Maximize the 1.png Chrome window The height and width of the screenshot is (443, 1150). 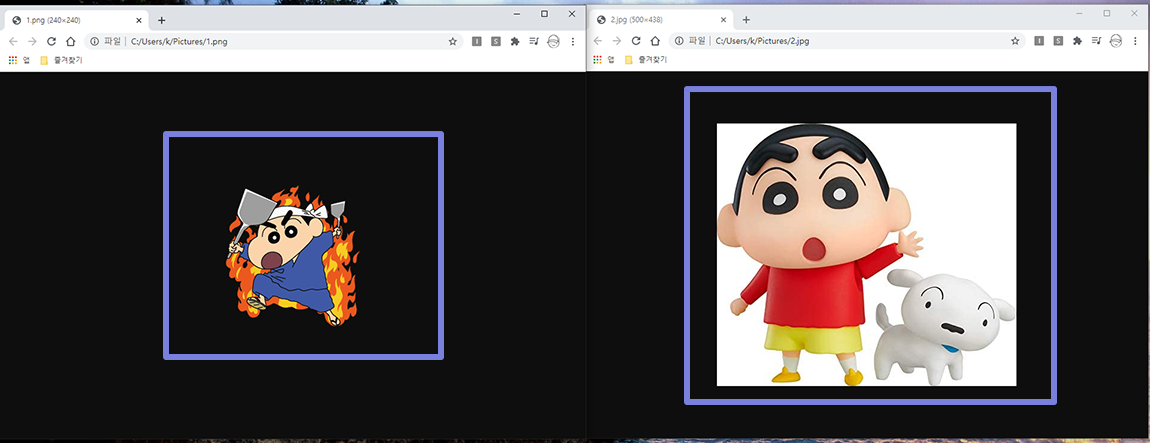click(x=544, y=14)
